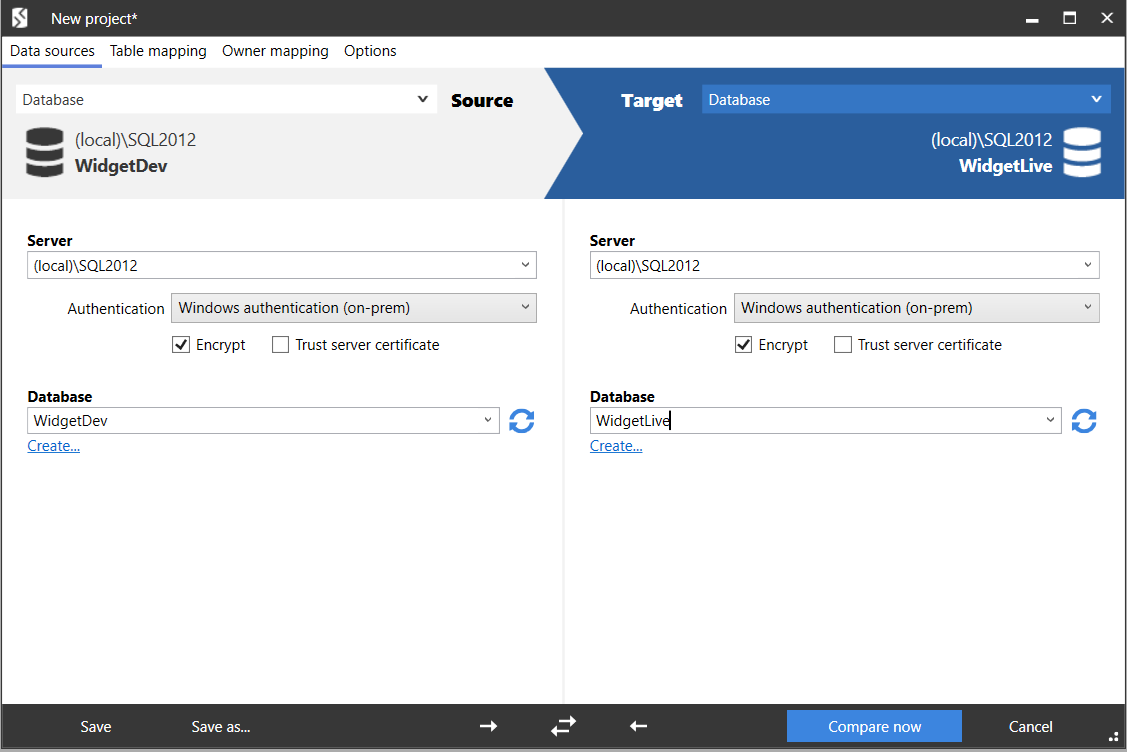Refresh the target database list
This screenshot has width=1127, height=752.
click(x=1084, y=421)
